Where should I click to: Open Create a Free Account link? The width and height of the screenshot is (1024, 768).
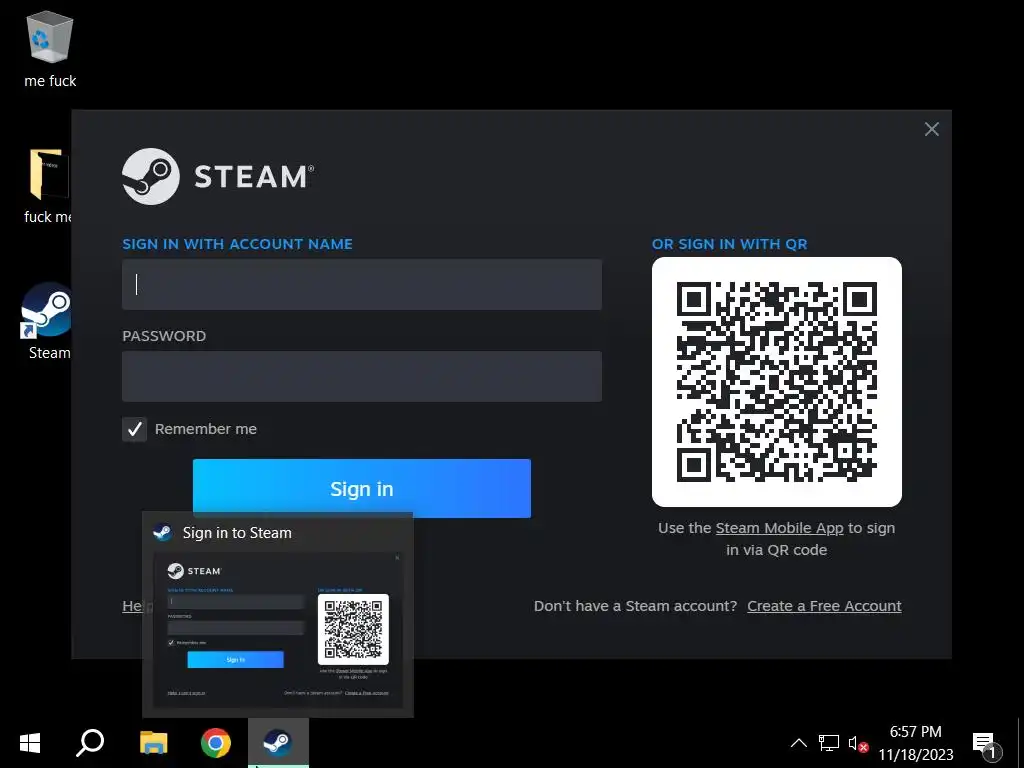coord(824,606)
